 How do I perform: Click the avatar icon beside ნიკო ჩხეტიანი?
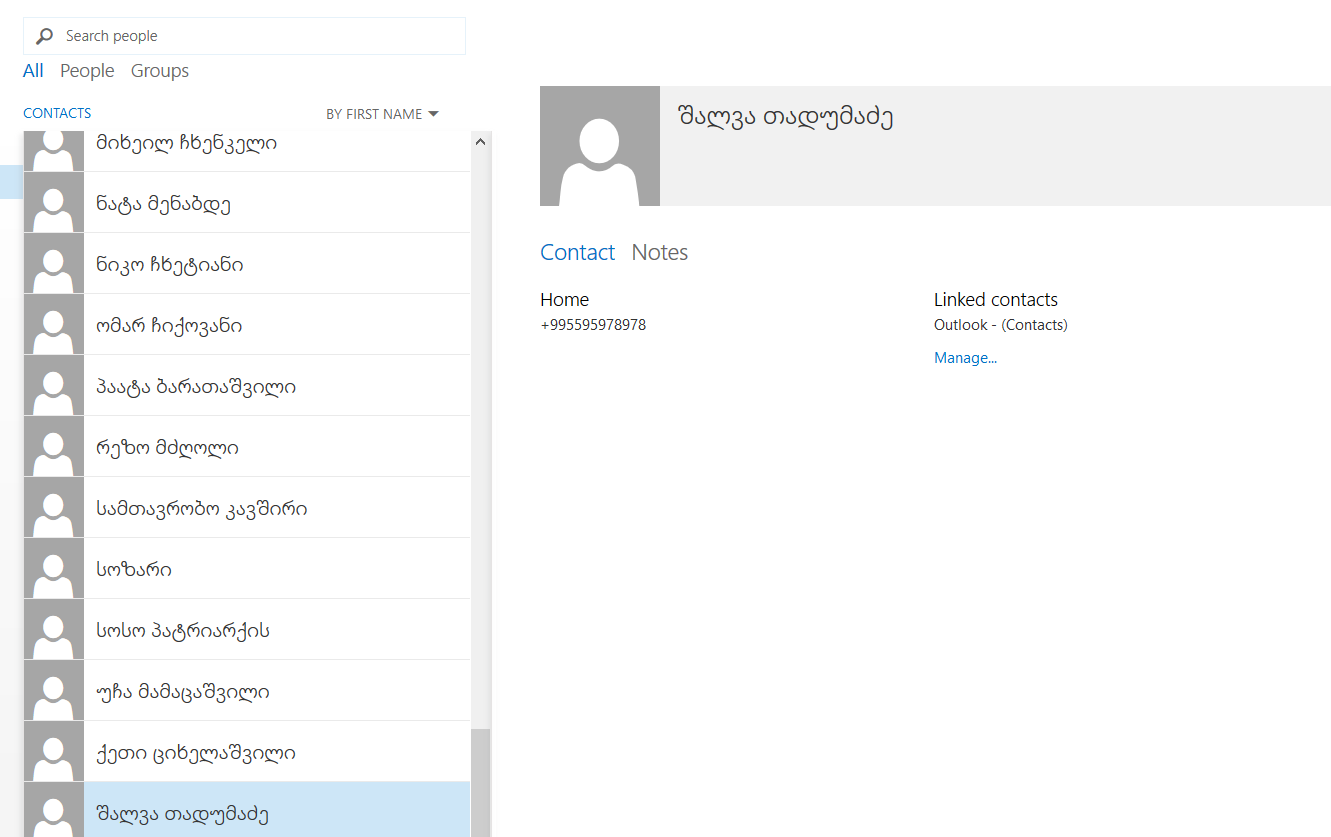pos(53,264)
